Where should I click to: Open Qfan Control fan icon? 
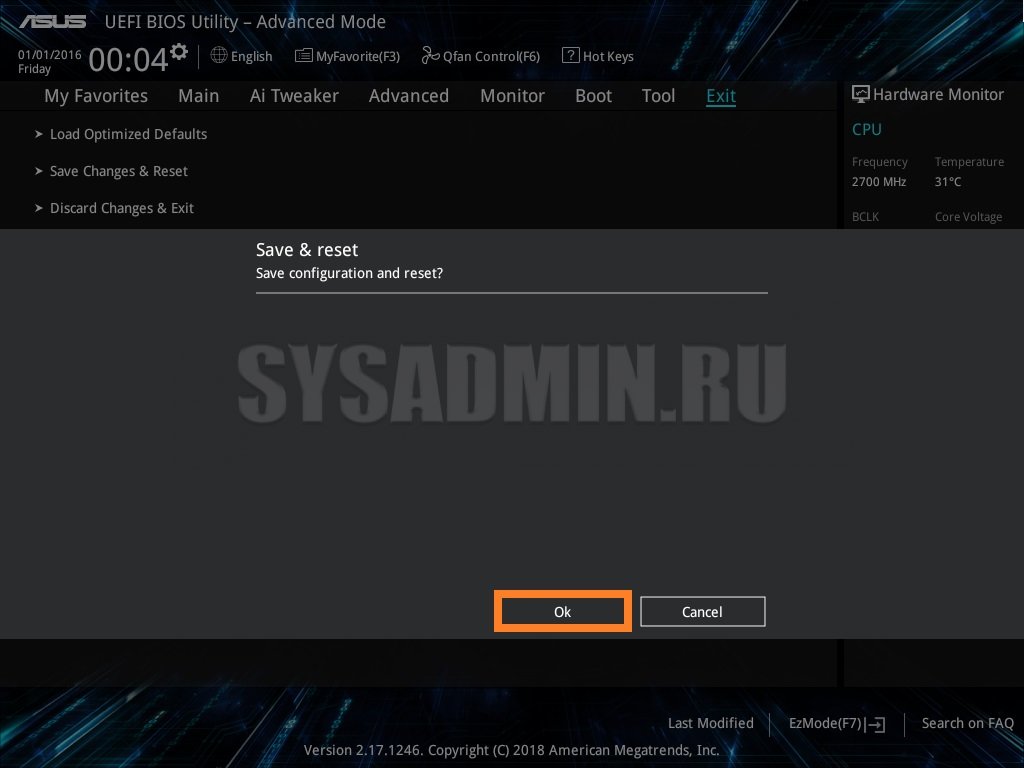[430, 56]
